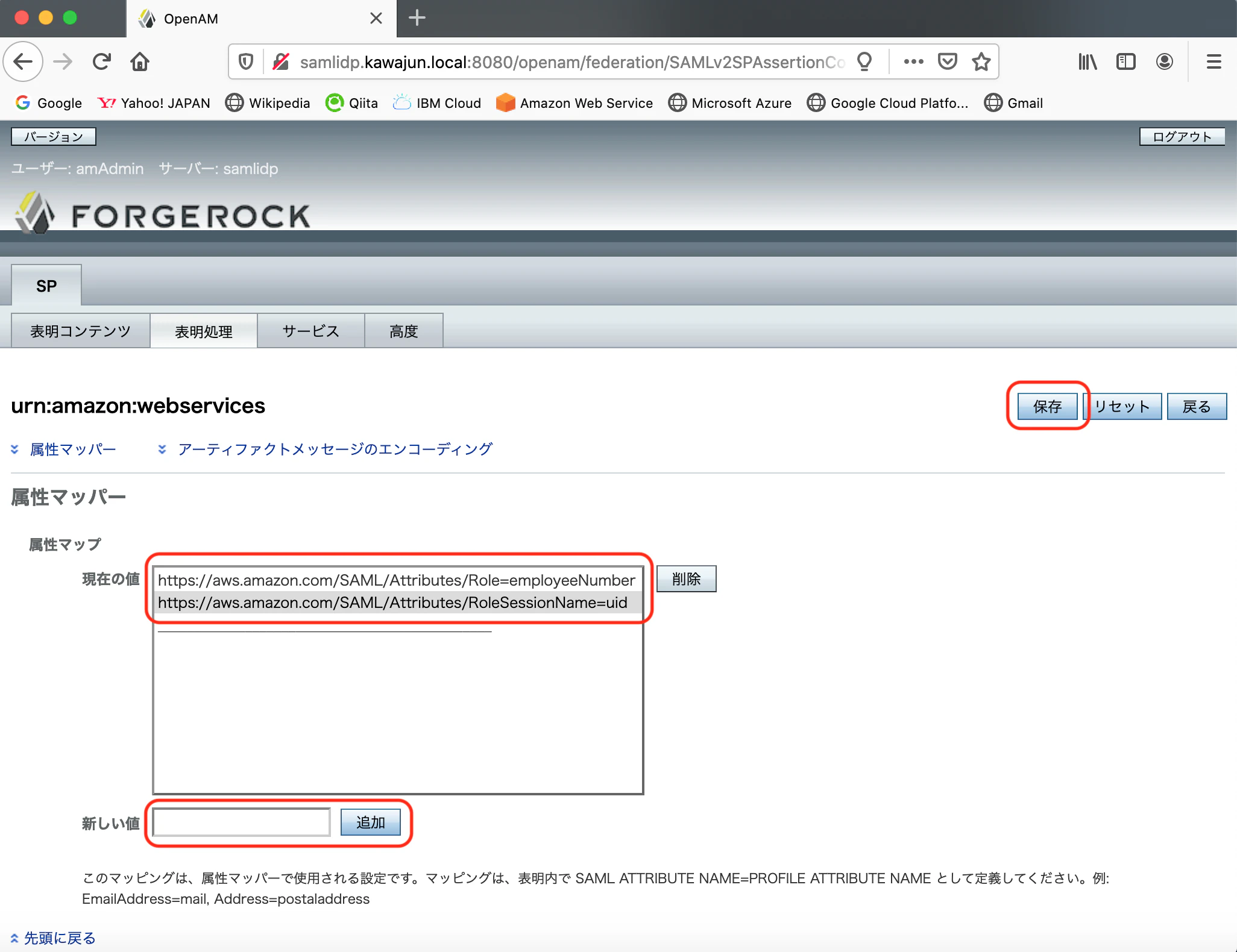The height and width of the screenshot is (952, 1237).
Task: Click the リセット button
Action: click(1122, 406)
